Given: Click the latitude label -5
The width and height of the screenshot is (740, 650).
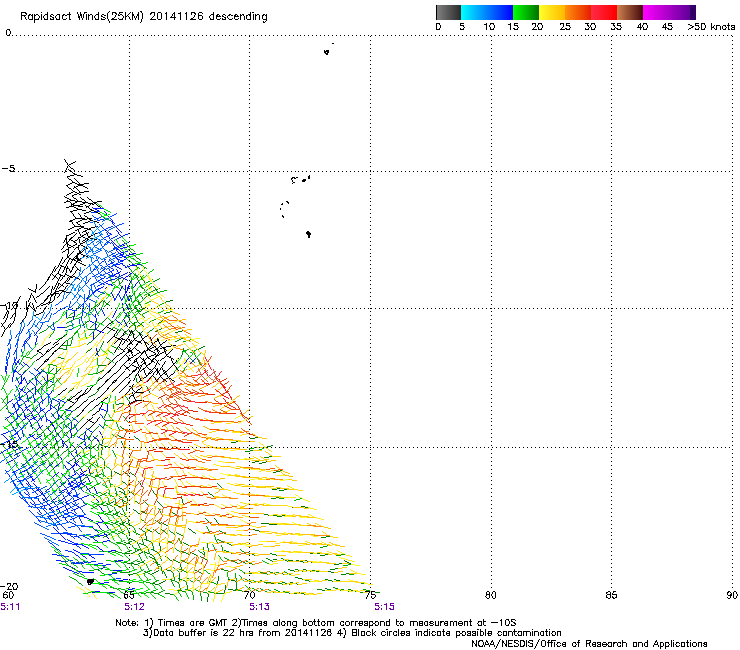Looking at the screenshot, I should (x=8, y=169).
